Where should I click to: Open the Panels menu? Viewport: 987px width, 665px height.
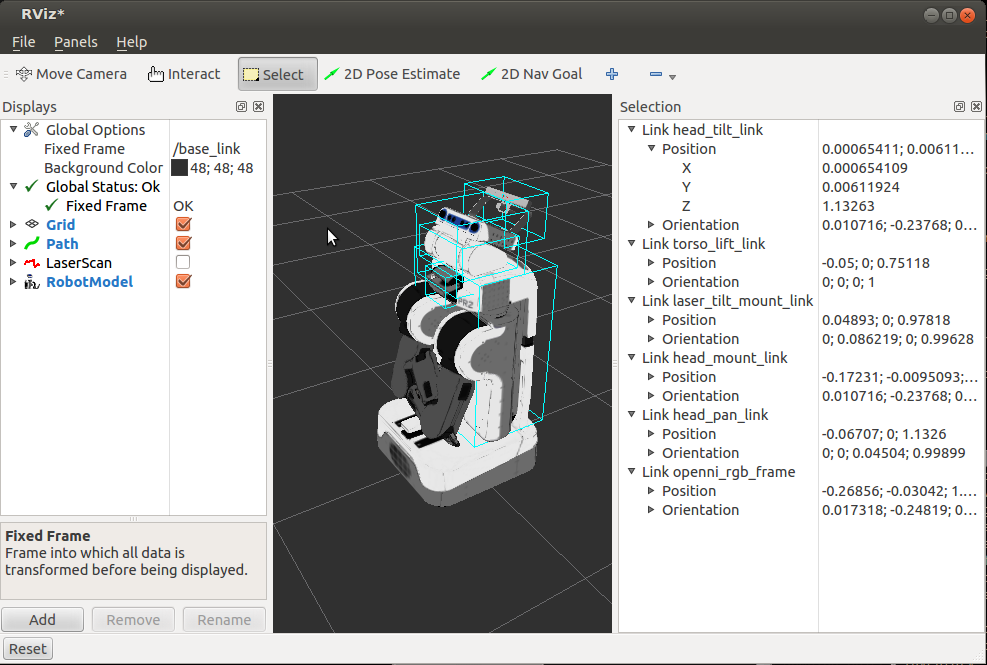coord(76,42)
